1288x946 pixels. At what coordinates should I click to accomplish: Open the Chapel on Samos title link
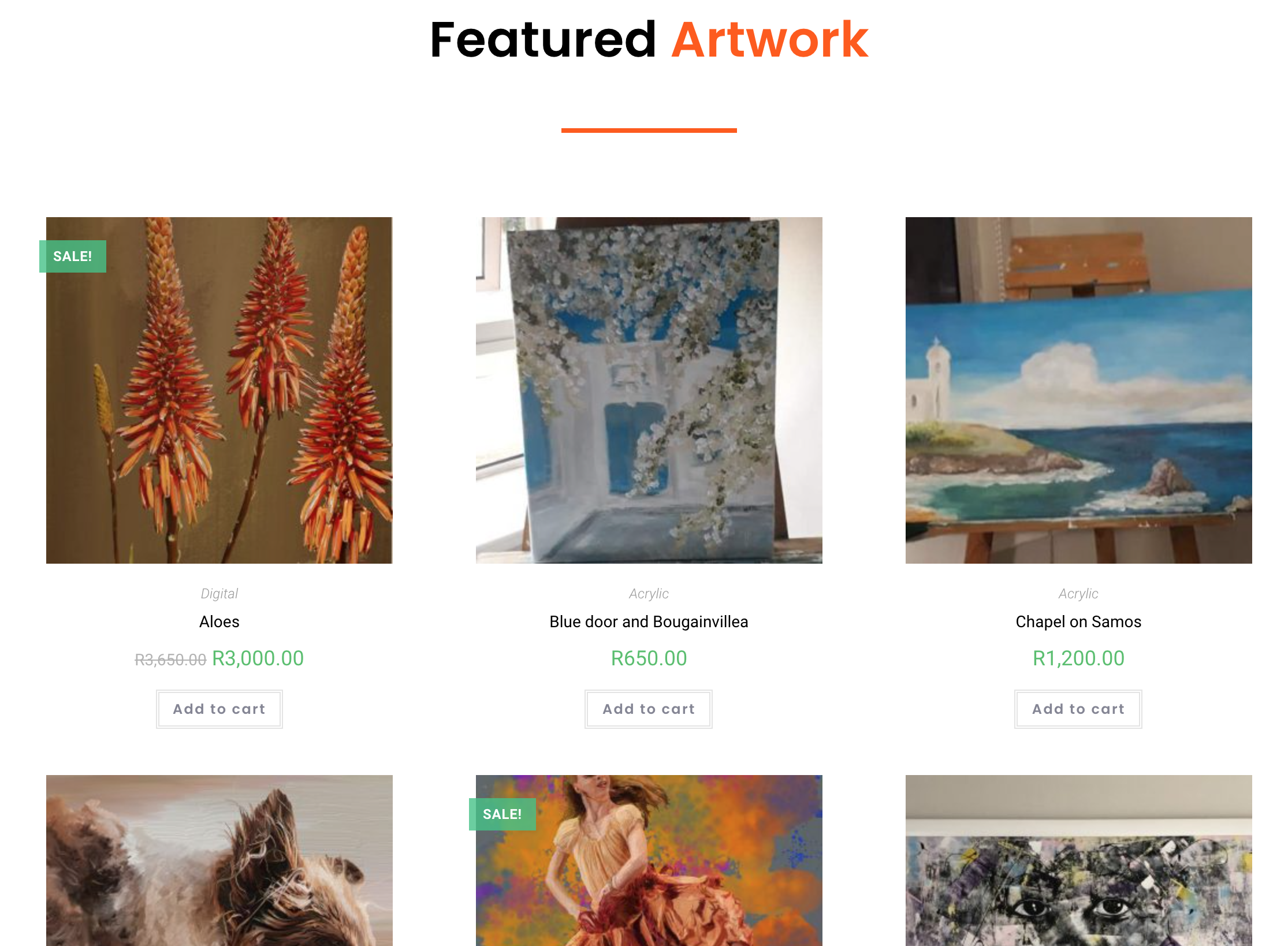(1079, 622)
